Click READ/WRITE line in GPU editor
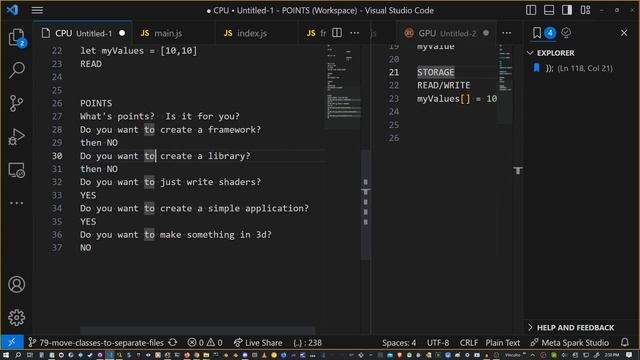The width and height of the screenshot is (640, 360). 444,85
